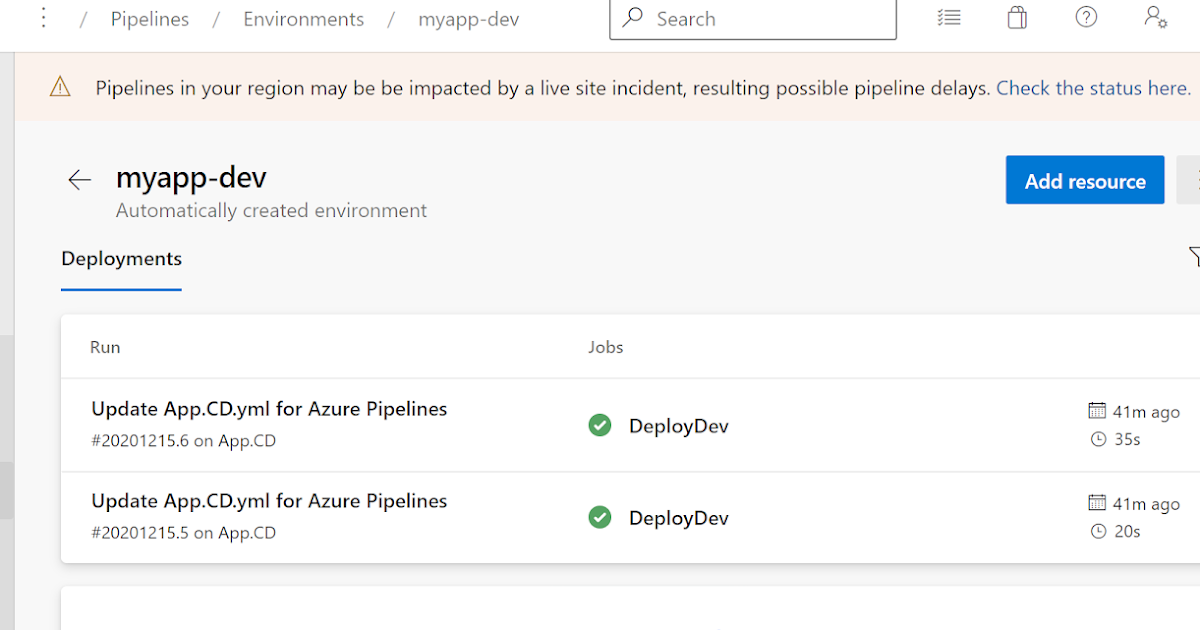Switch to the Deployments tab
This screenshot has width=1200, height=630.
121,259
